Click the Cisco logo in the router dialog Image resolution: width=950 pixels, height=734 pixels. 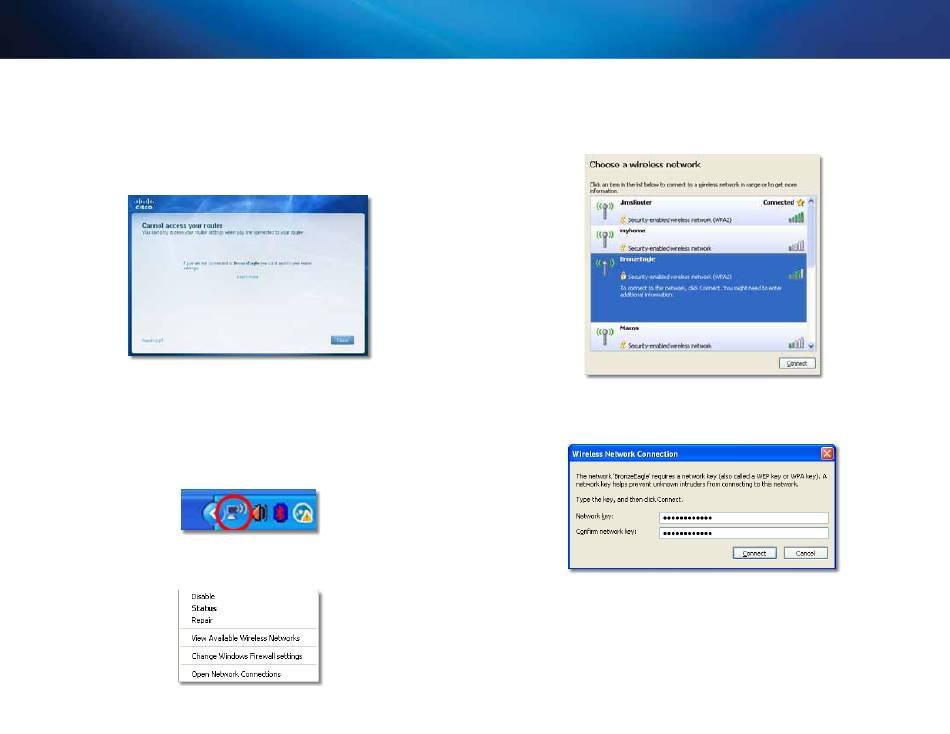click(144, 204)
